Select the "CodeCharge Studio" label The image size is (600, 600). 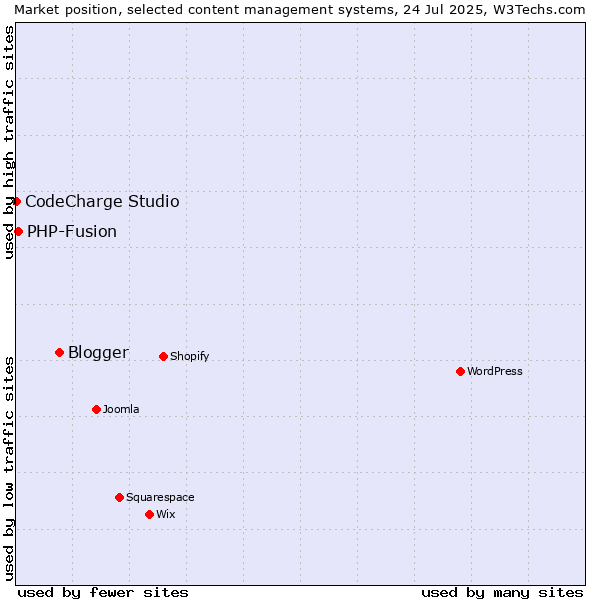click(x=102, y=202)
